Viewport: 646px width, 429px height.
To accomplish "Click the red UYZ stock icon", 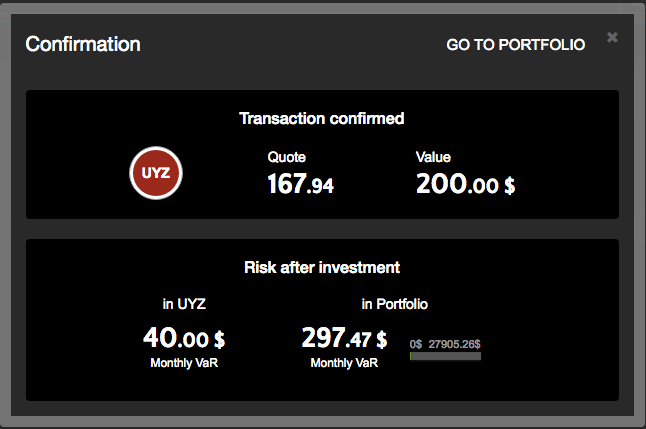I will pos(155,173).
